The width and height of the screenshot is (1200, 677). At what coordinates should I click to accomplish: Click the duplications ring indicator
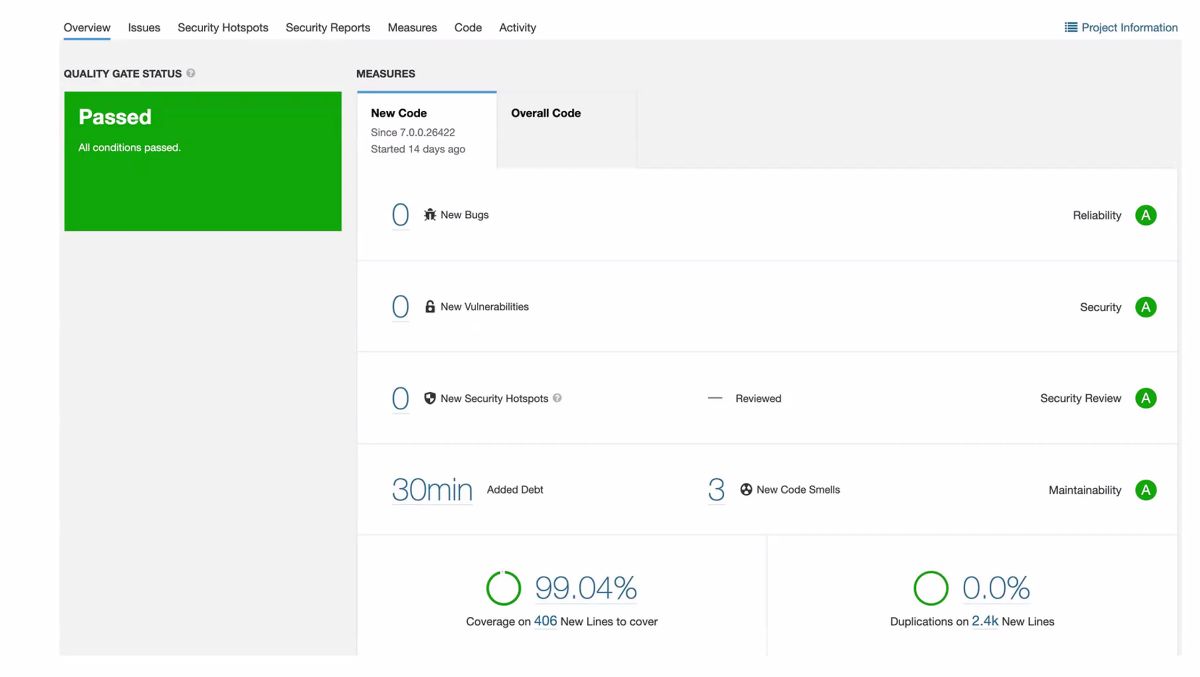[x=930, y=588]
